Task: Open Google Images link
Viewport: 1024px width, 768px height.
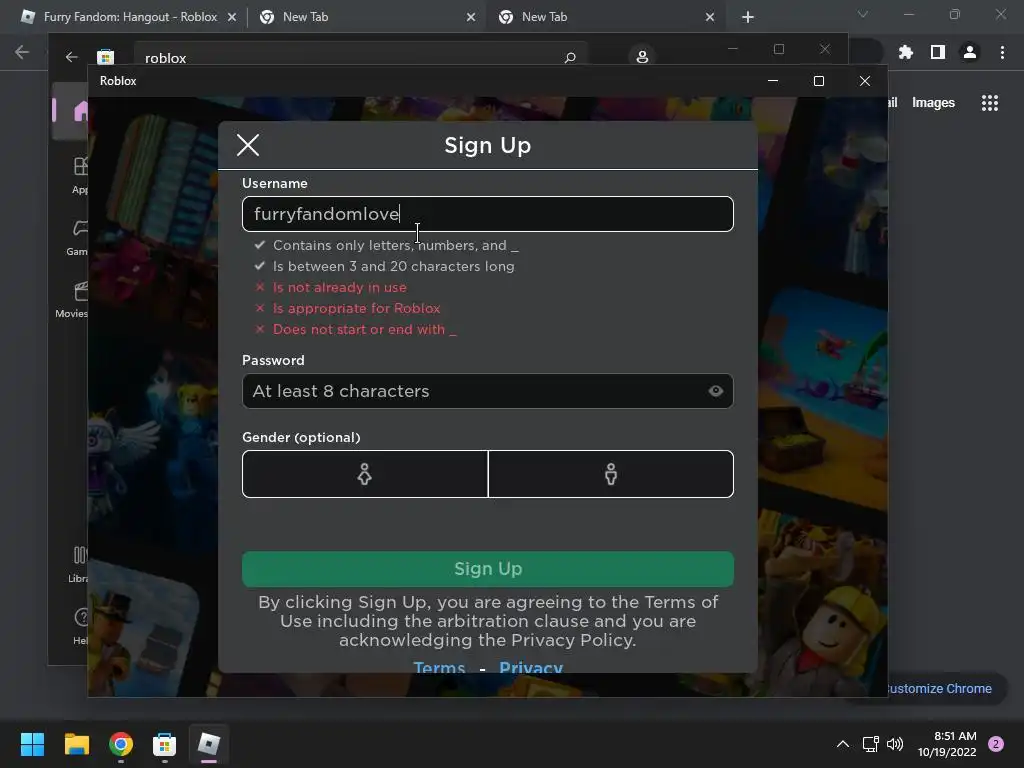Action: coord(933,103)
